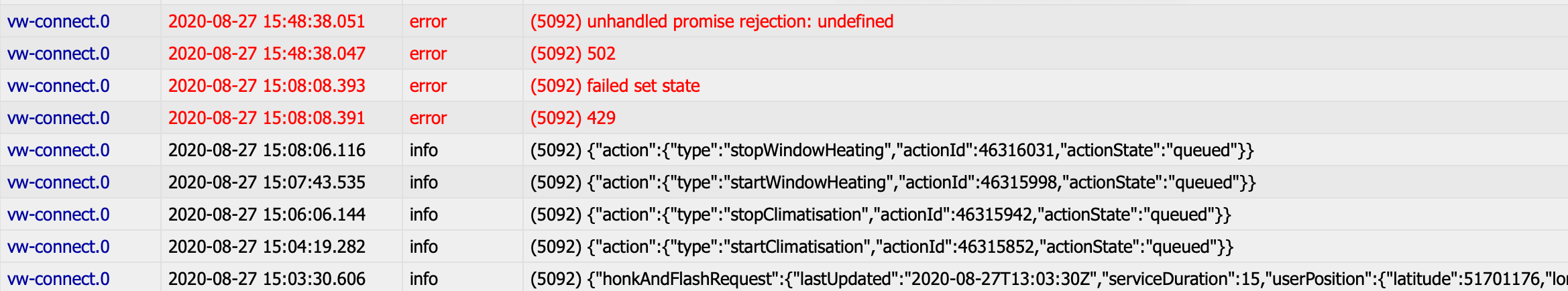1568x291 pixels.
Task: Click the red timestamp 15:48:38.047
Action: click(x=267, y=54)
